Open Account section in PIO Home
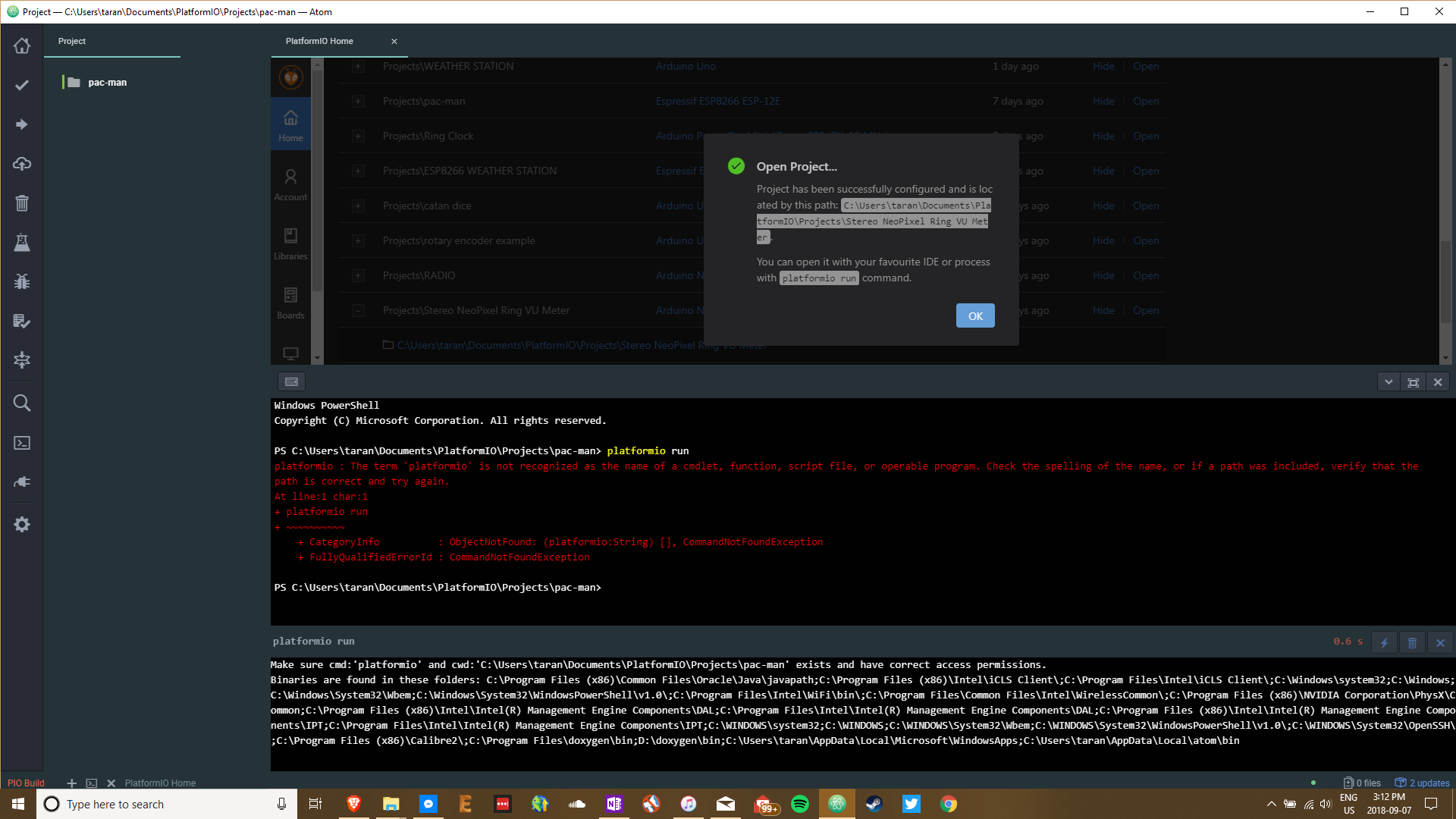Image resolution: width=1456 pixels, height=819 pixels. coord(290,184)
